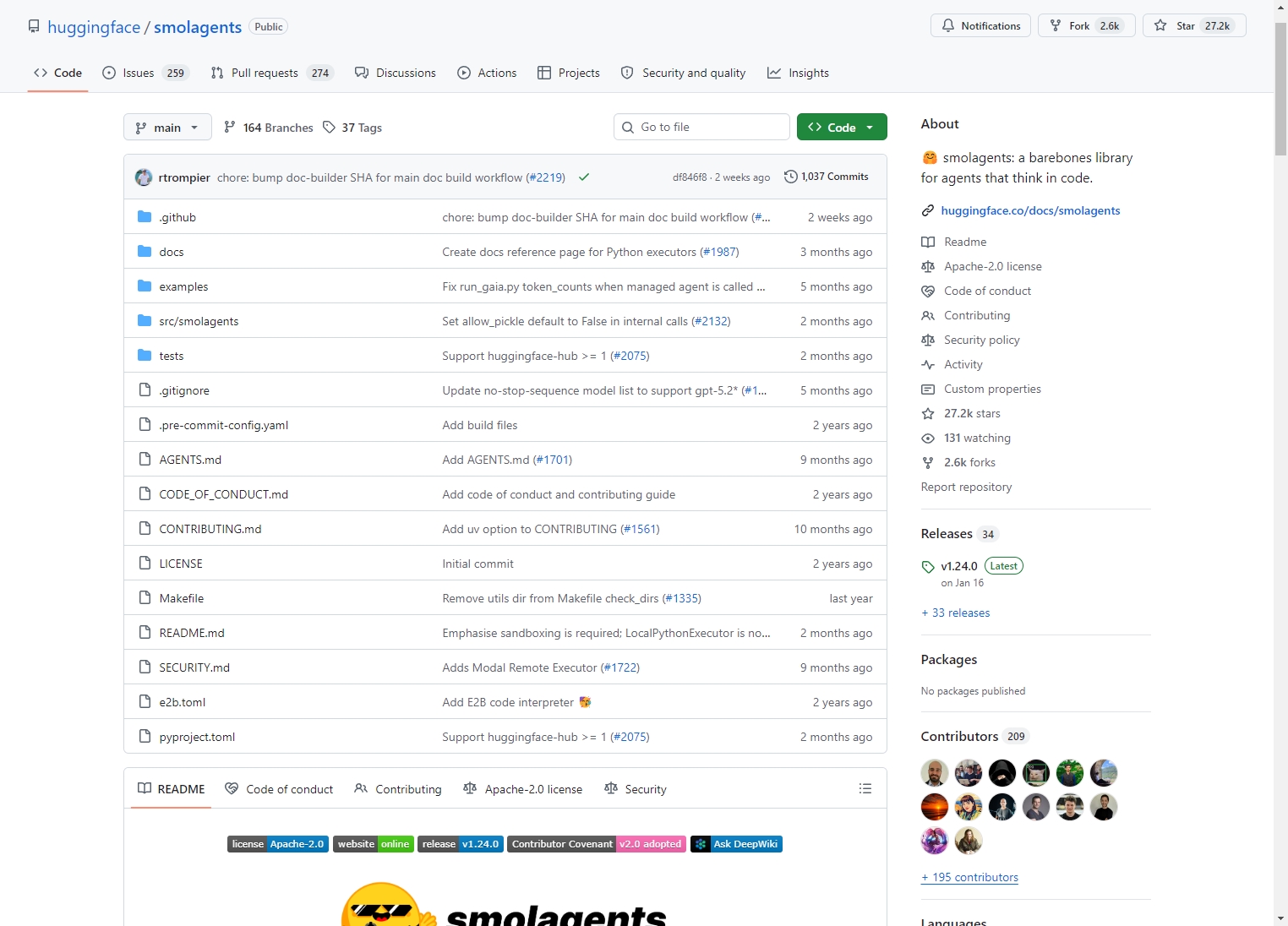Click rtrompier's avatar in commit bar
Image resolution: width=1288 pixels, height=926 pixels.
pos(144,177)
